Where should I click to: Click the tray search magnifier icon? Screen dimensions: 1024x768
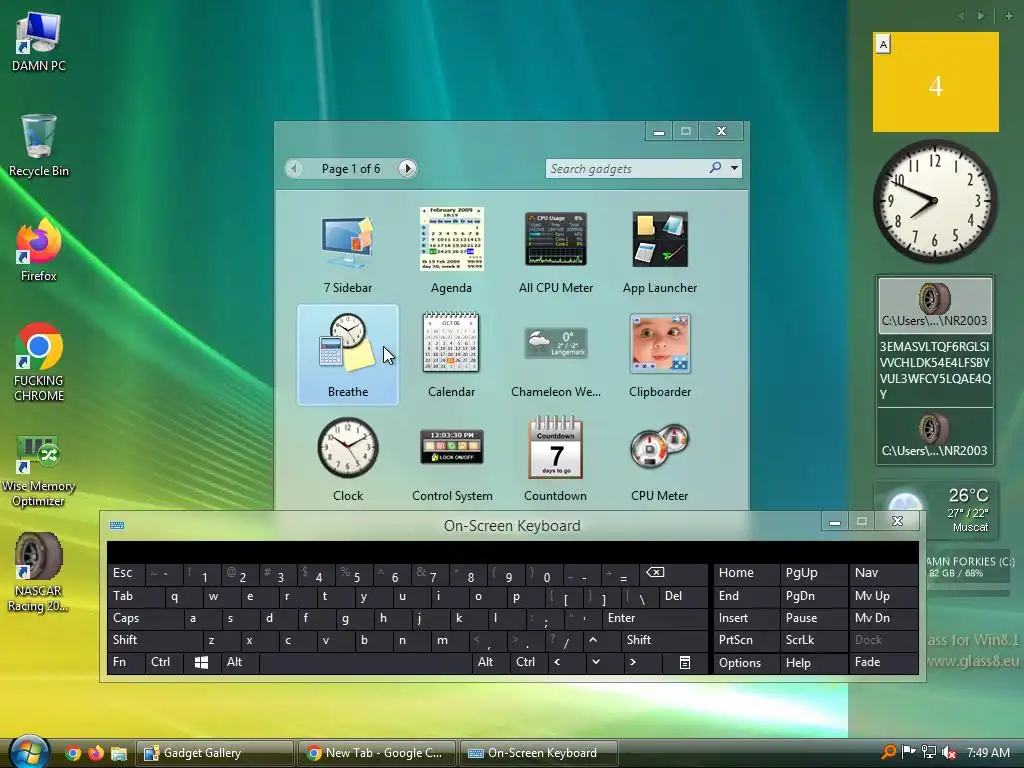click(888, 752)
